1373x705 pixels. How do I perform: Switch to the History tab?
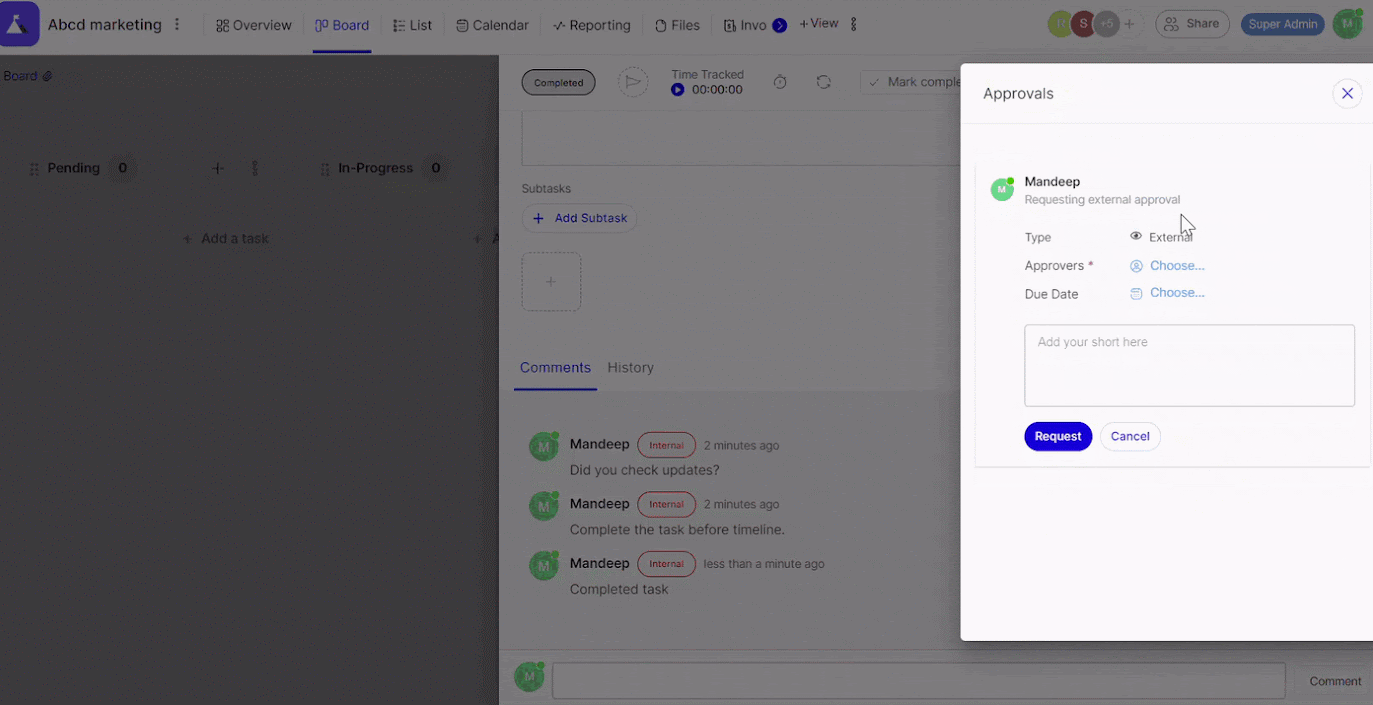(630, 367)
